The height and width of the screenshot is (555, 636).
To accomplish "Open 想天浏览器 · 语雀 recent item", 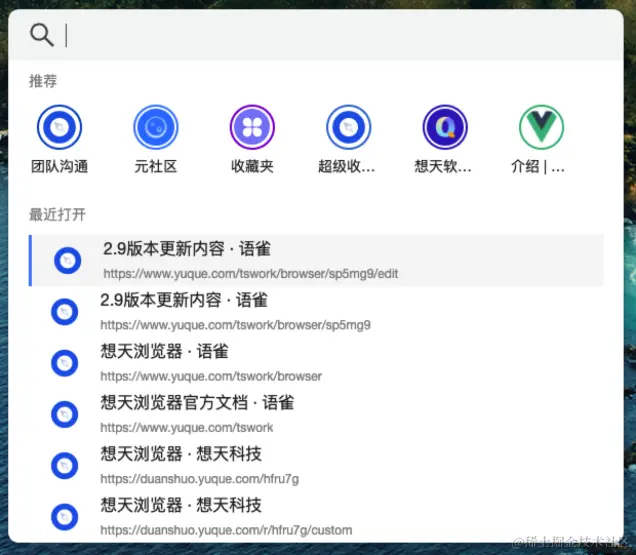I will [165, 351].
